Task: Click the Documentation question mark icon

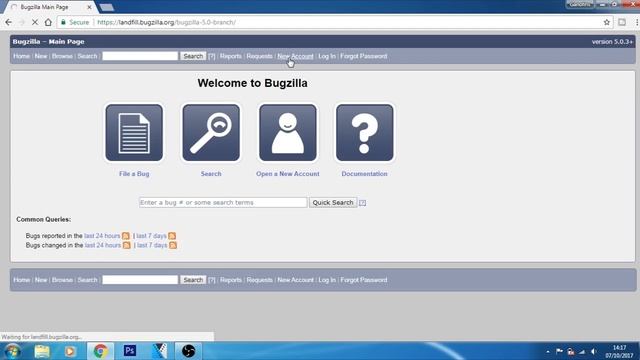Action: (364, 133)
